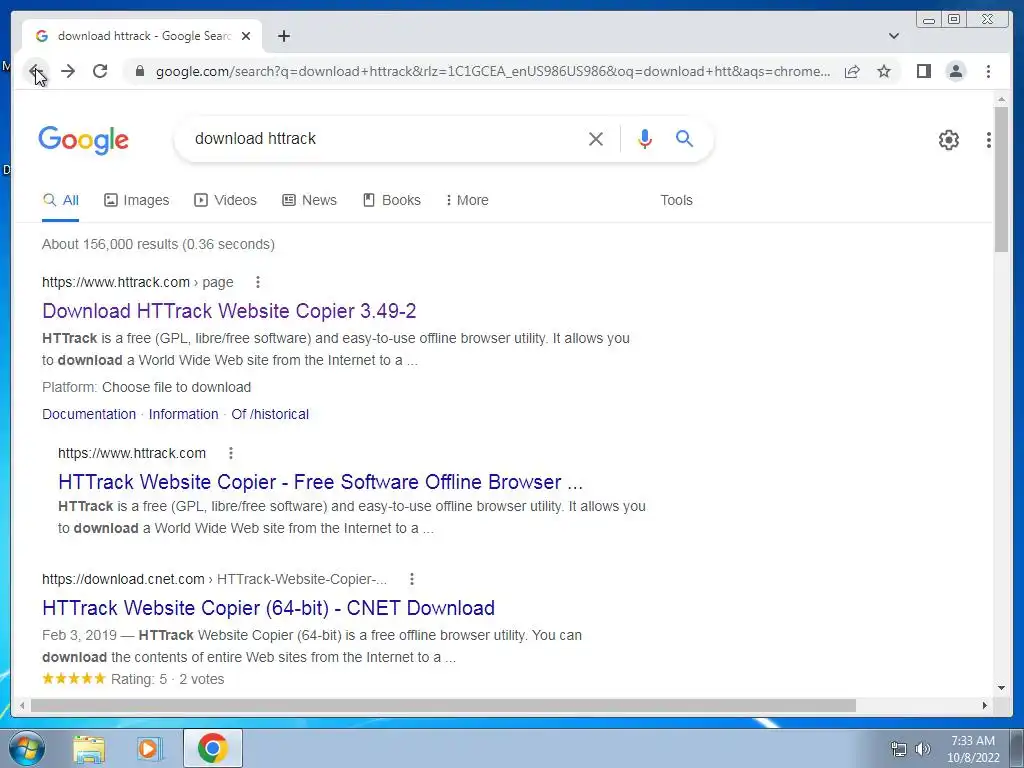Launch Windows Media Player from the taskbar
The width and height of the screenshot is (1024, 768).
tap(150, 749)
